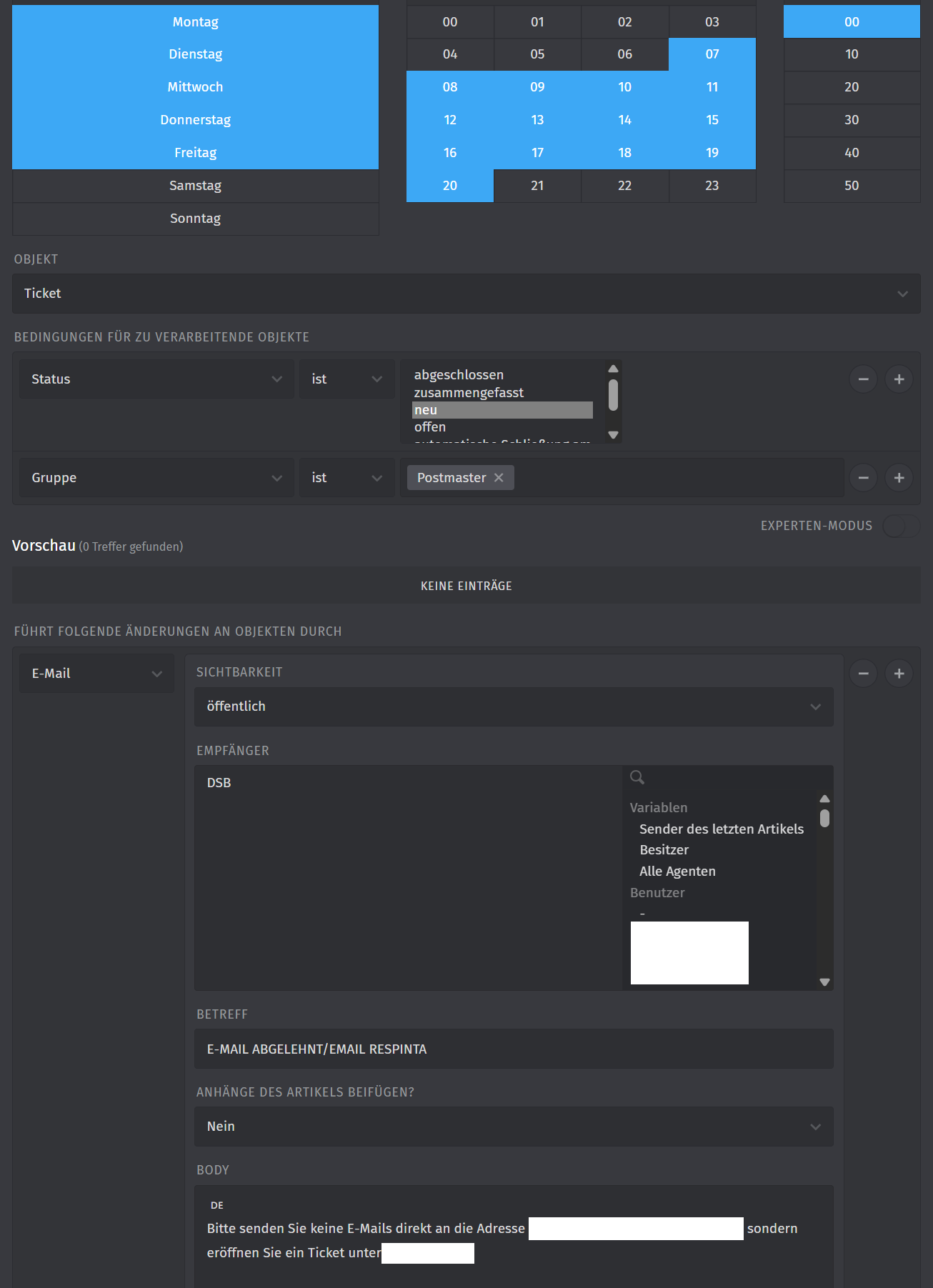Select 'offen' in the status list

[x=430, y=427]
